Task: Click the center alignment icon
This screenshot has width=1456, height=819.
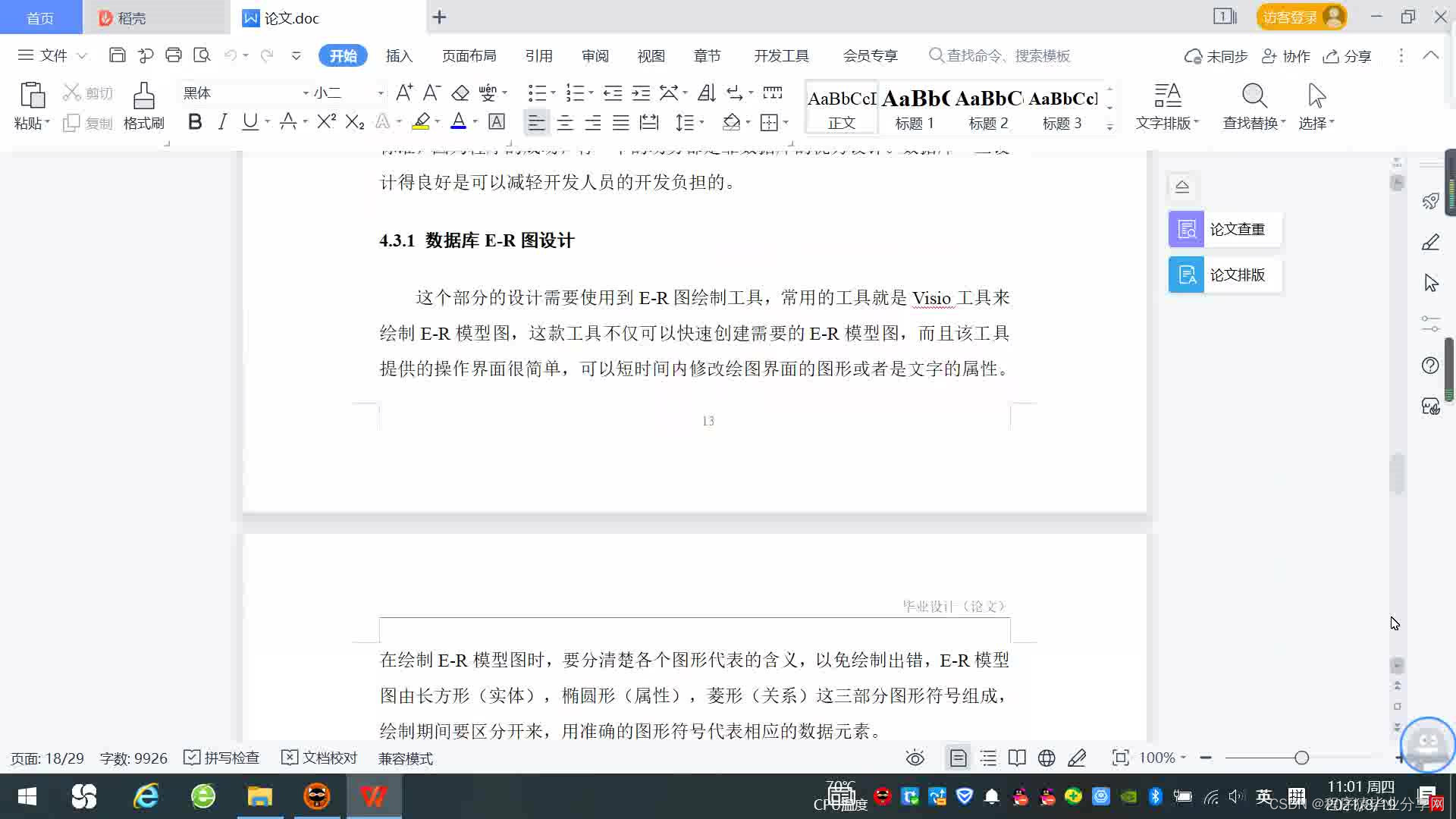Action: click(565, 122)
